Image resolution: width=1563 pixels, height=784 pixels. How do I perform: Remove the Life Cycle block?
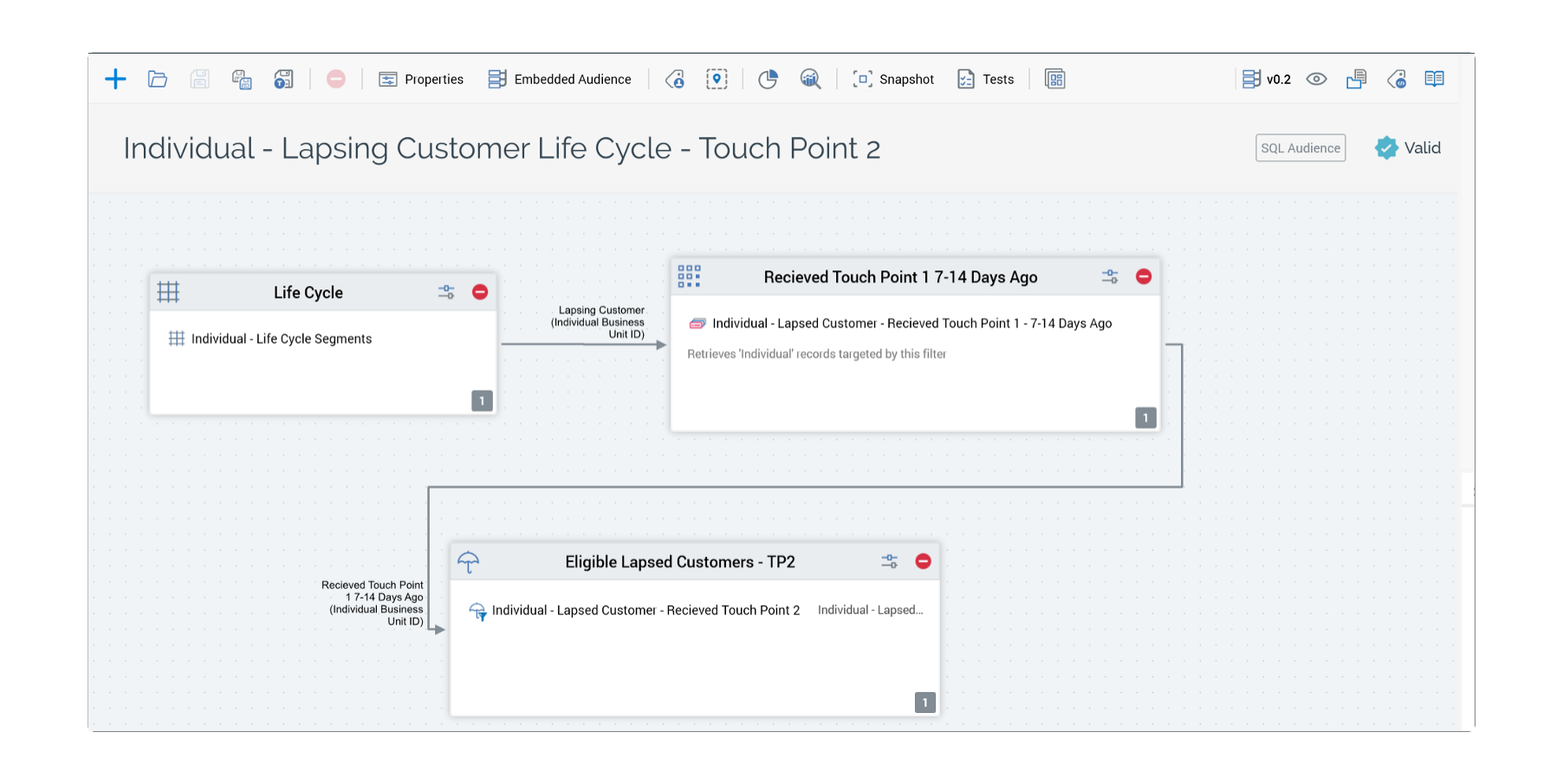pos(480,292)
